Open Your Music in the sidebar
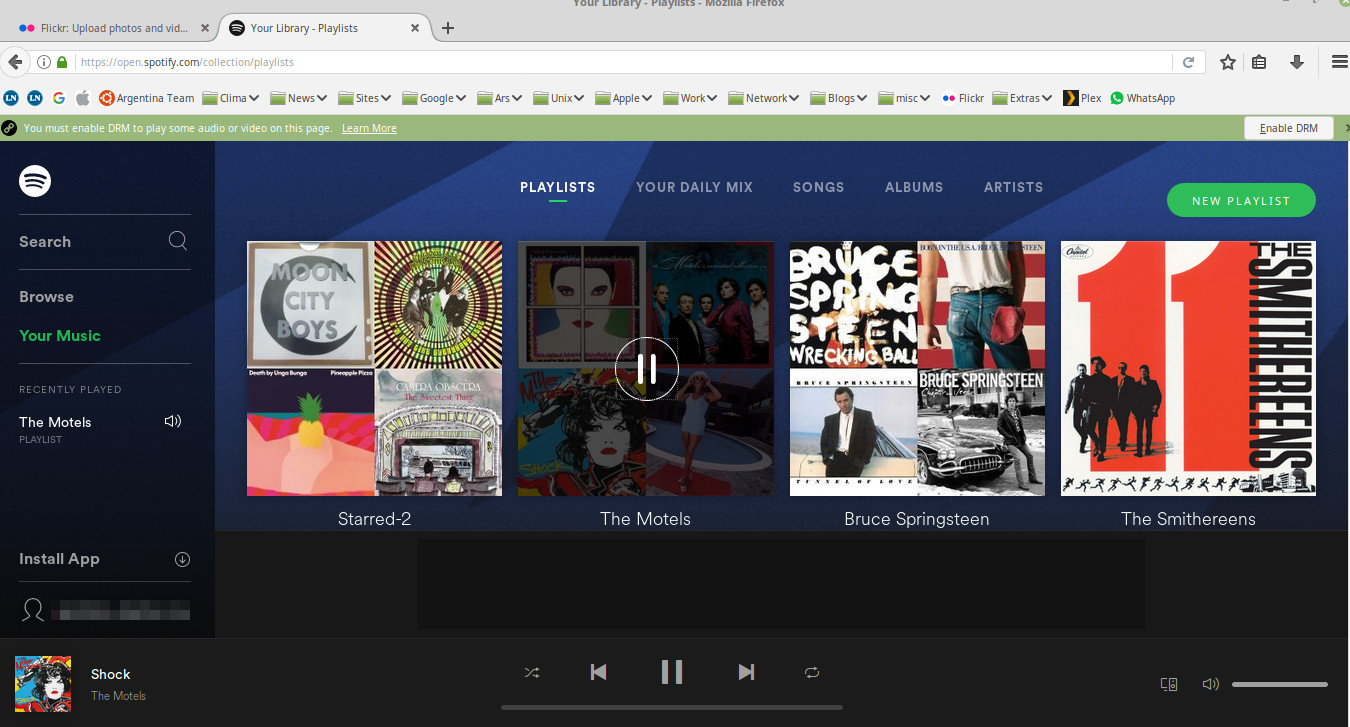The height and width of the screenshot is (727, 1350). pos(60,336)
